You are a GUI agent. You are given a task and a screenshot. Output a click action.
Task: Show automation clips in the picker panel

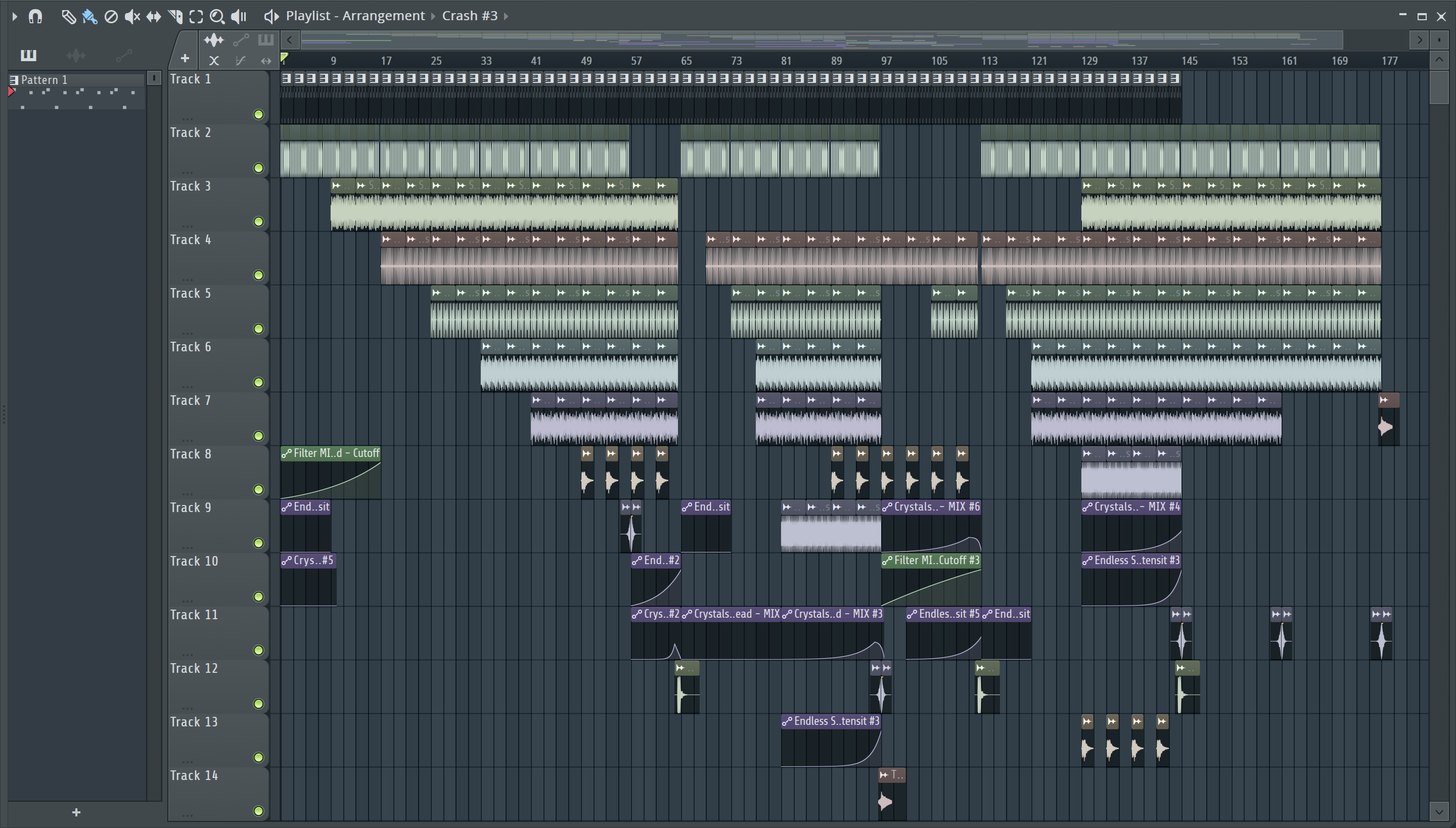click(x=123, y=55)
